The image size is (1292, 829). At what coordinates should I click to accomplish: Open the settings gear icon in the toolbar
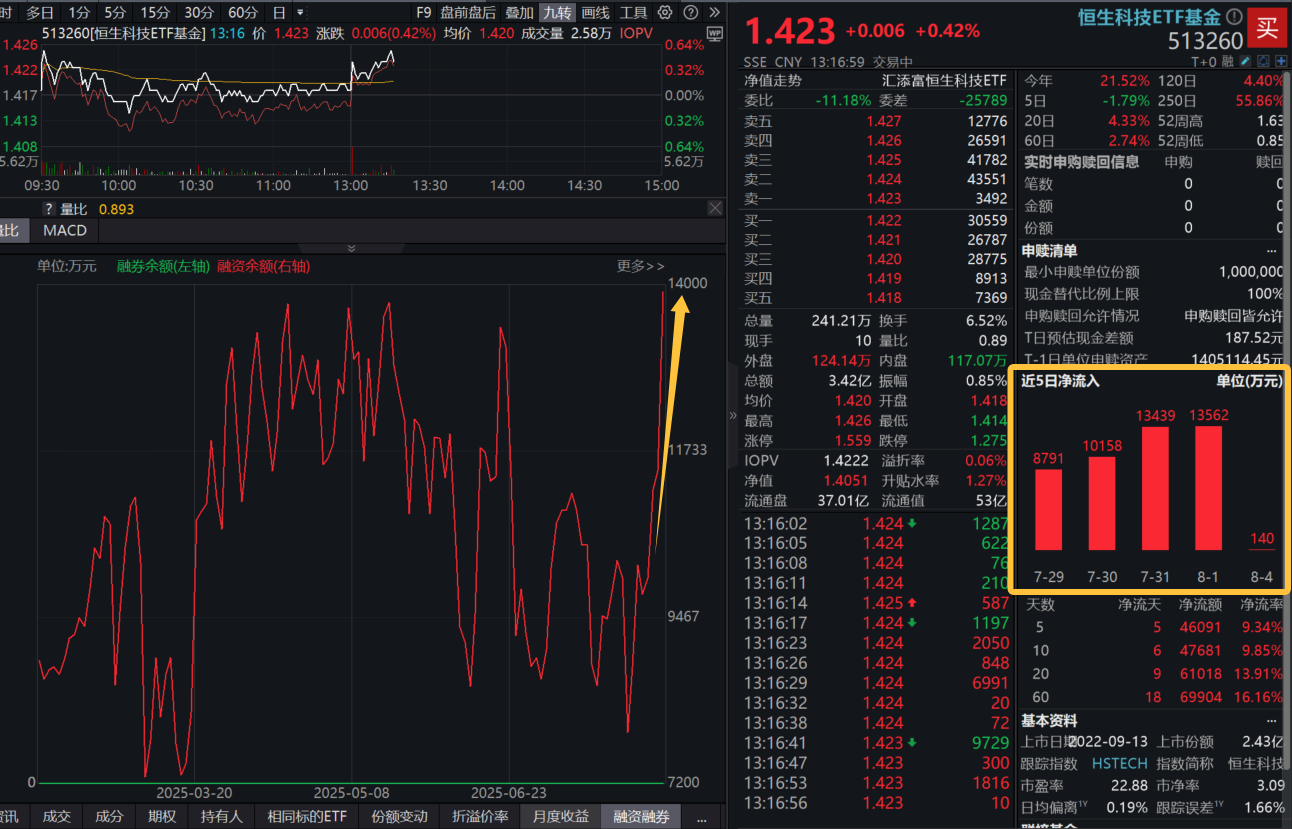click(x=664, y=13)
